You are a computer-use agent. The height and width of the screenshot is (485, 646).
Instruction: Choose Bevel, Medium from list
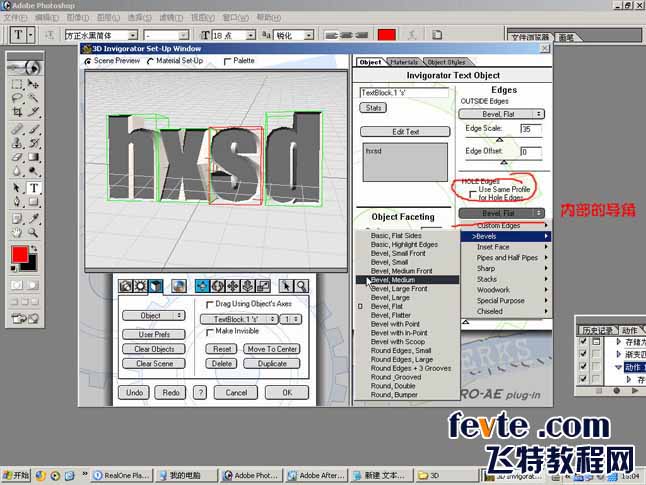point(407,280)
